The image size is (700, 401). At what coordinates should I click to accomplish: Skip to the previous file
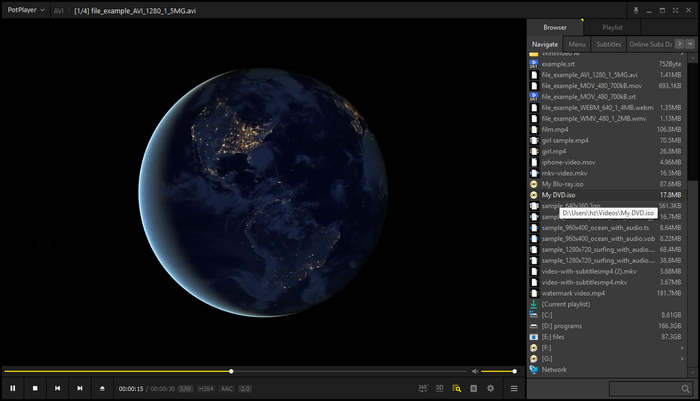coord(57,388)
